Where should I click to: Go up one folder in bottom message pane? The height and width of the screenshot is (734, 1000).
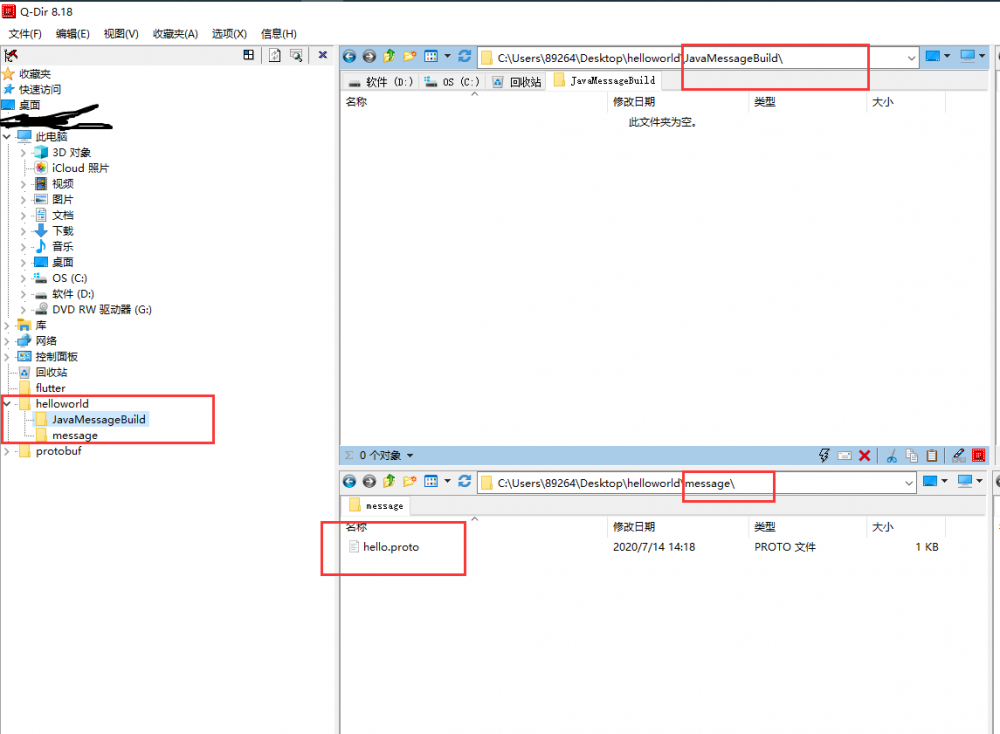[x=389, y=481]
